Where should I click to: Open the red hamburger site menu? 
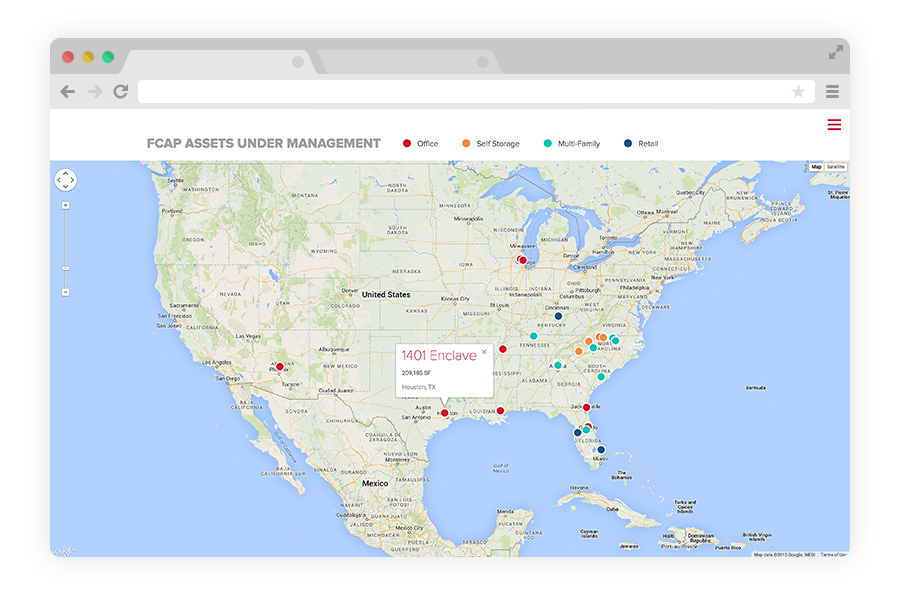coord(834,125)
